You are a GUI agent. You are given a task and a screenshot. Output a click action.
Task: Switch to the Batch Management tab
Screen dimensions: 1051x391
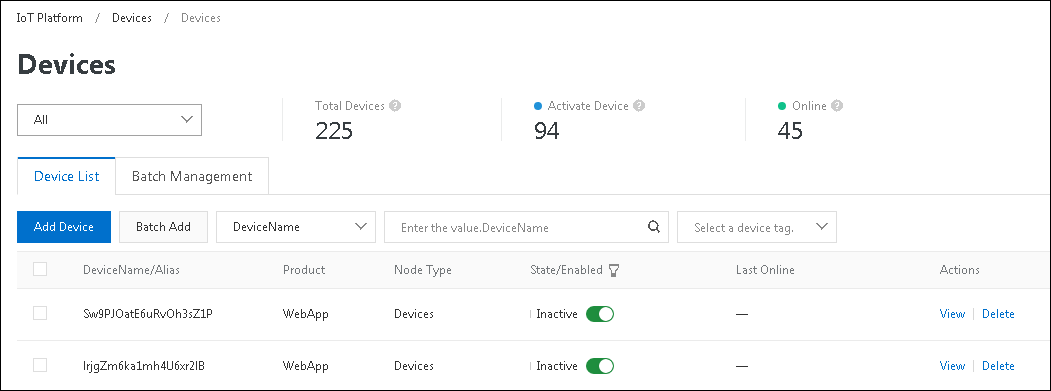point(192,176)
